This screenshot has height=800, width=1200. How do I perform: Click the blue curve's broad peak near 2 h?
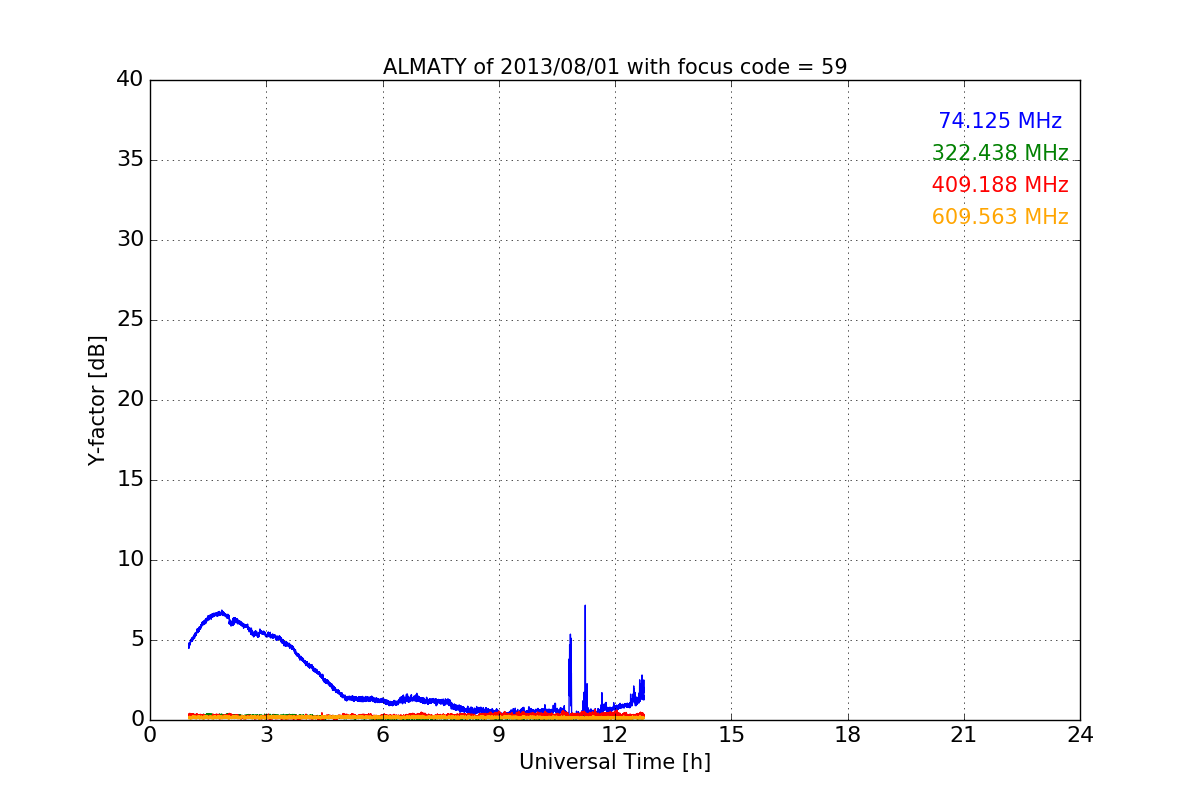coord(220,612)
